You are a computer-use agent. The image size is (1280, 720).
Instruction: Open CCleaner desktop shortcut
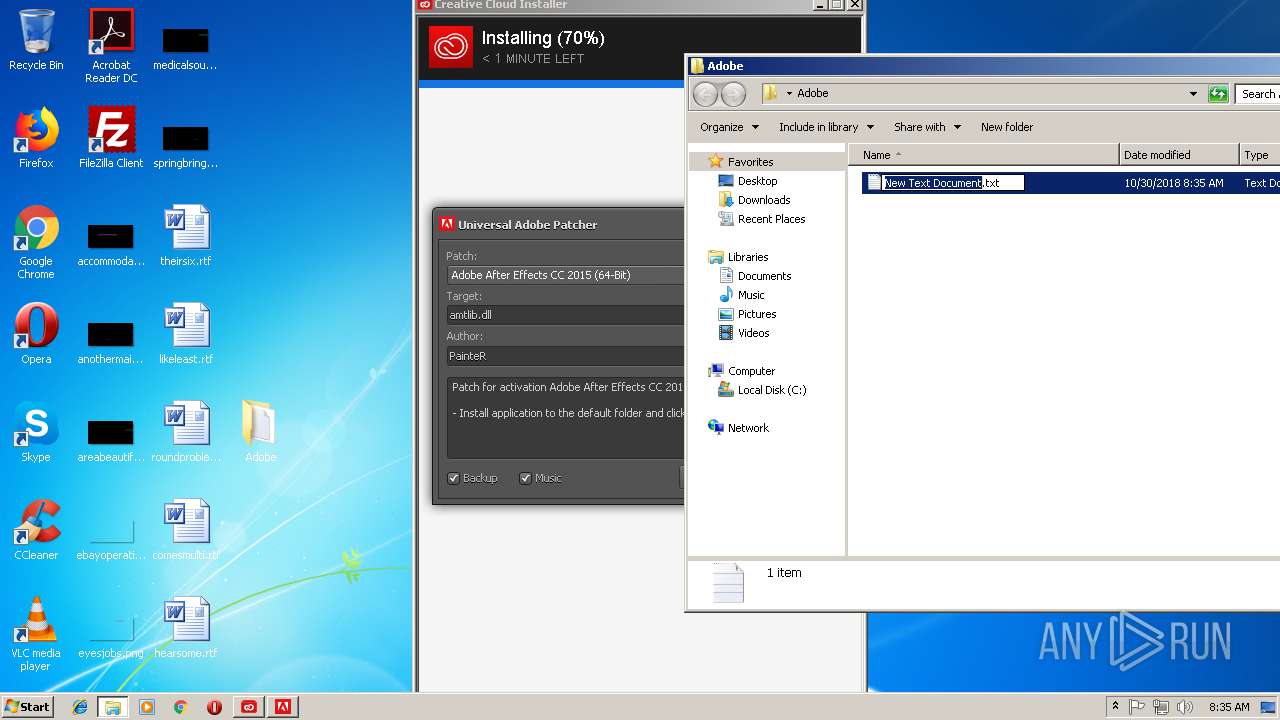click(x=36, y=530)
